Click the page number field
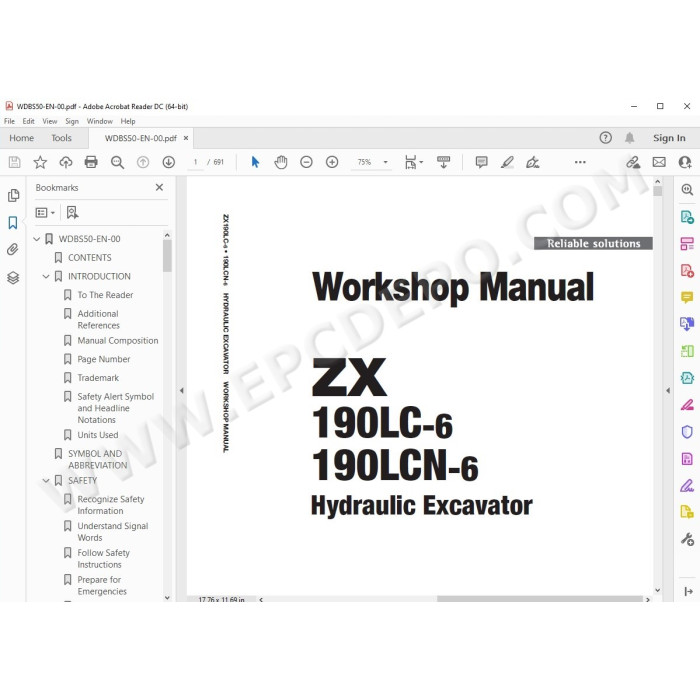The image size is (700, 700). point(195,162)
